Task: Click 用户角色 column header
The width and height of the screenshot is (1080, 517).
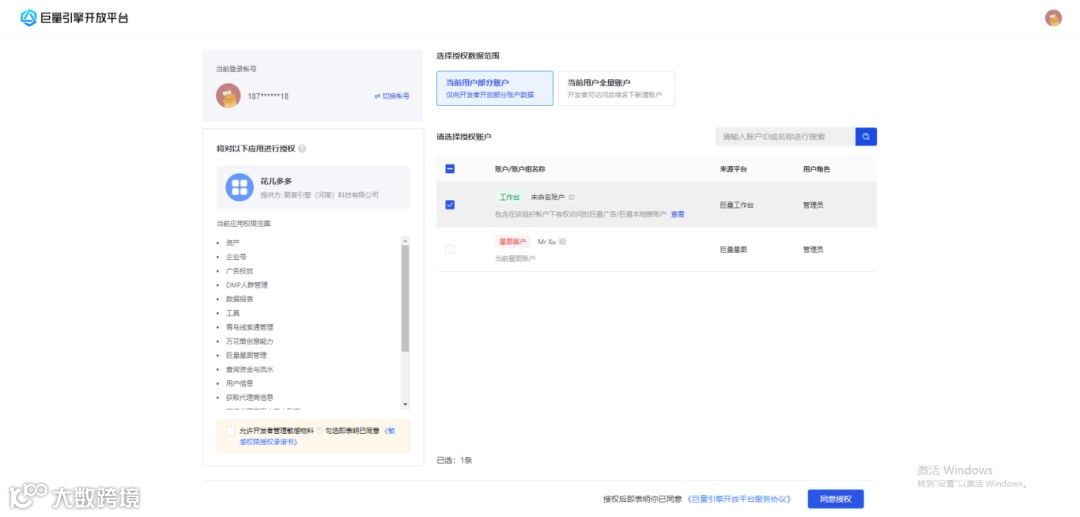Action: (x=816, y=169)
